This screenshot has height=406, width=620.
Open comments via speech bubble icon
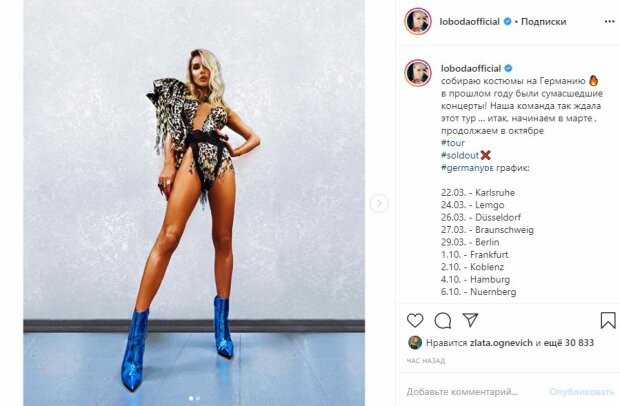point(442,321)
